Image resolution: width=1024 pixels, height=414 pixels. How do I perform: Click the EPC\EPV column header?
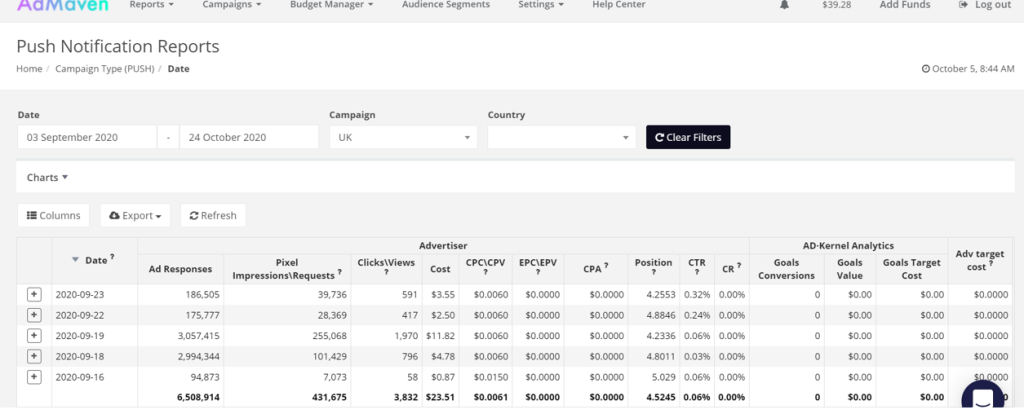click(537, 268)
